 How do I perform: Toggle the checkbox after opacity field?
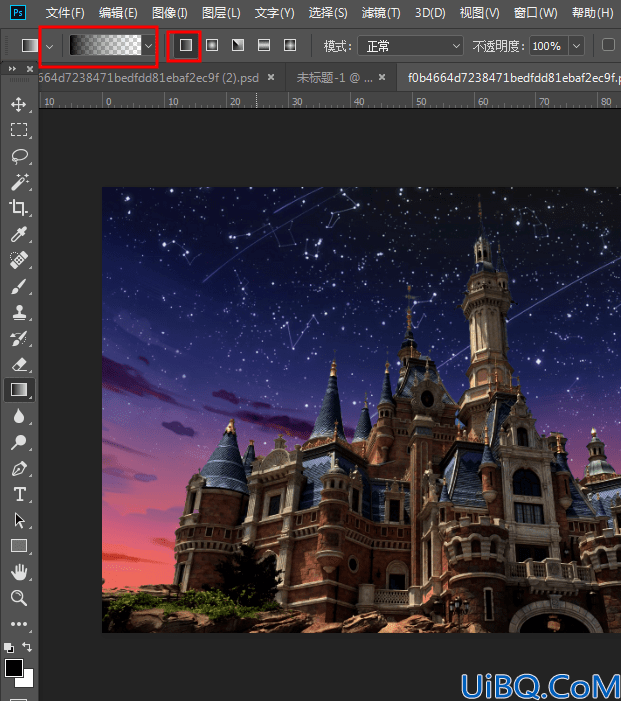point(608,45)
